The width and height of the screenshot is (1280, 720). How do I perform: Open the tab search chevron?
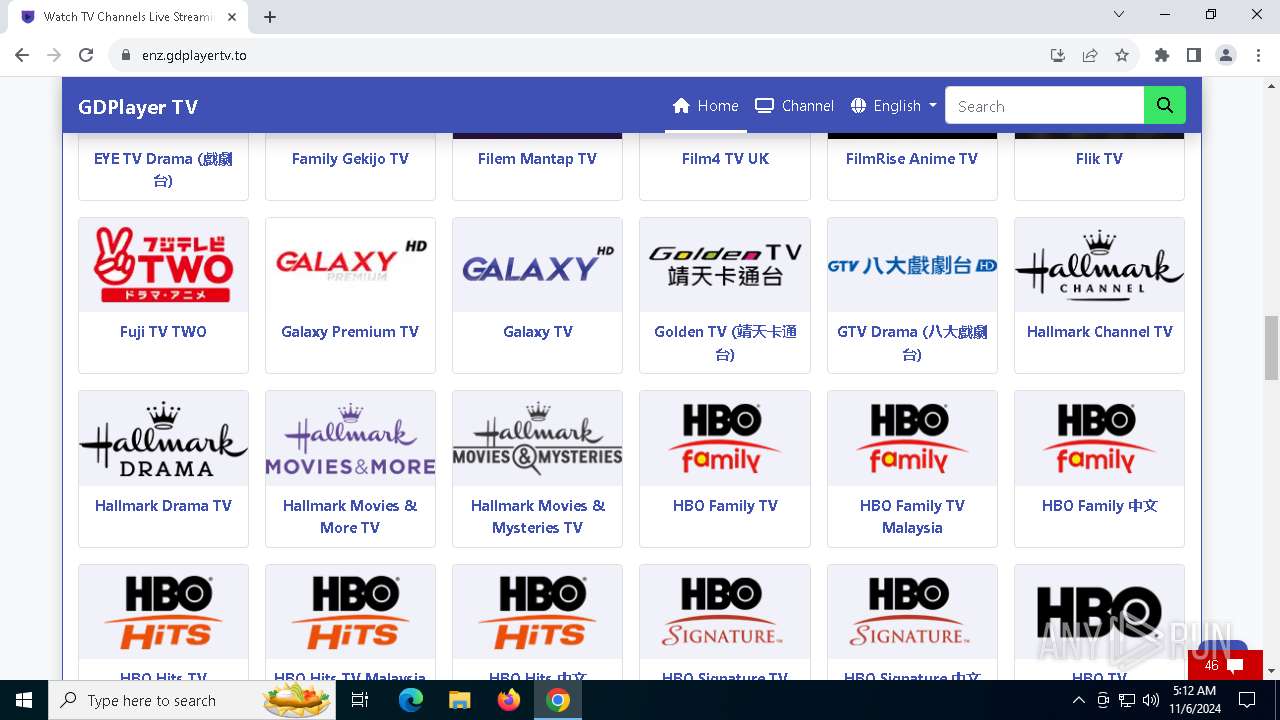pos(1119,15)
